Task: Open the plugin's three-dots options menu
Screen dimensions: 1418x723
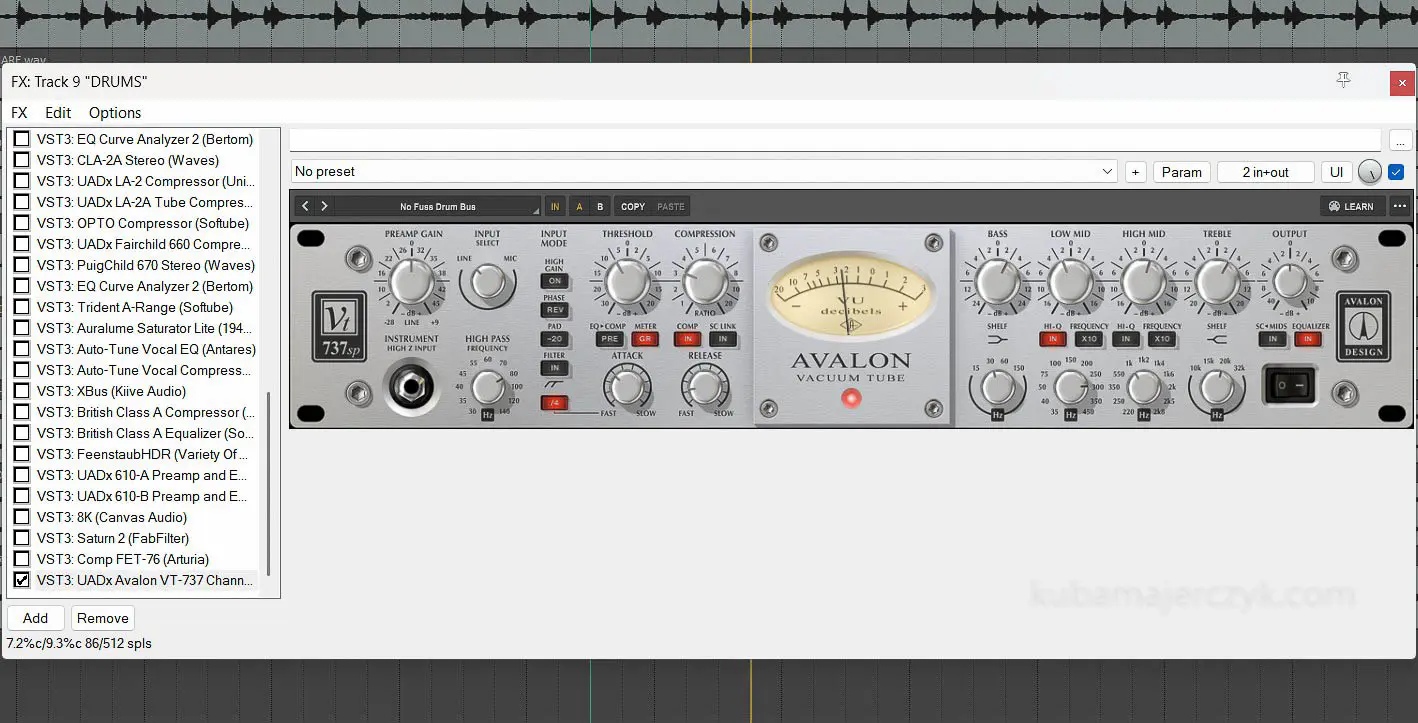Action: 1399,207
